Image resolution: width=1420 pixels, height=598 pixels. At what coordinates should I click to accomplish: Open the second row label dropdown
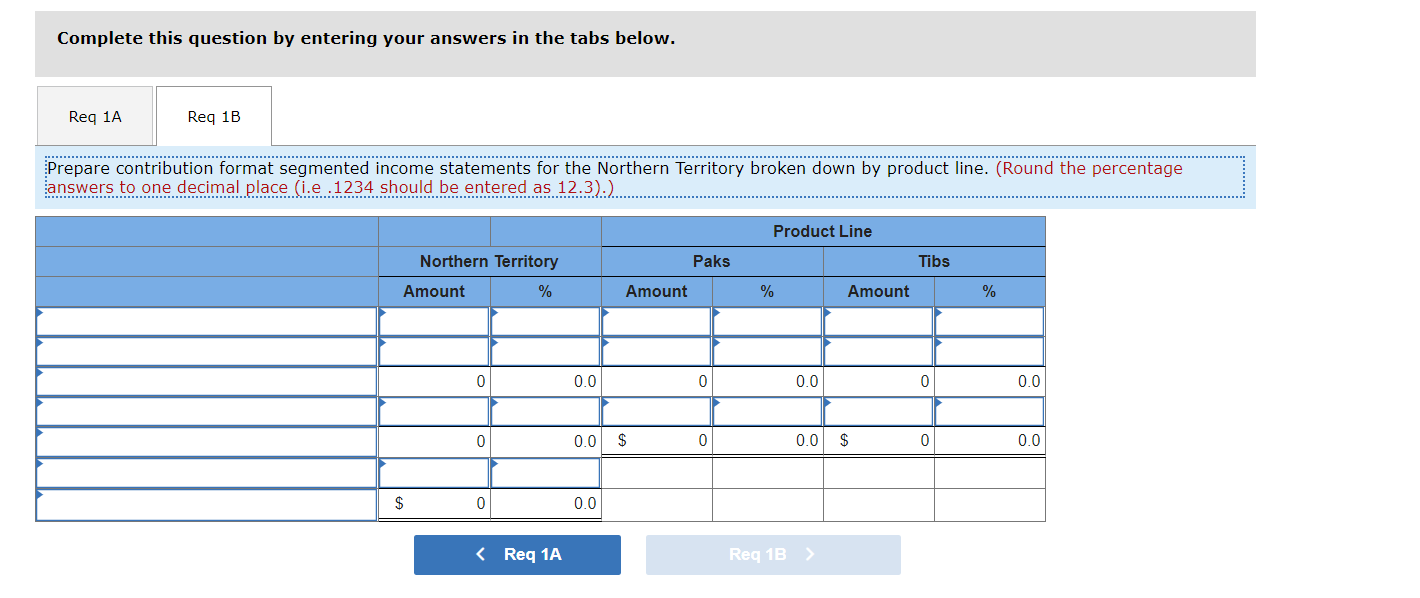pos(205,351)
